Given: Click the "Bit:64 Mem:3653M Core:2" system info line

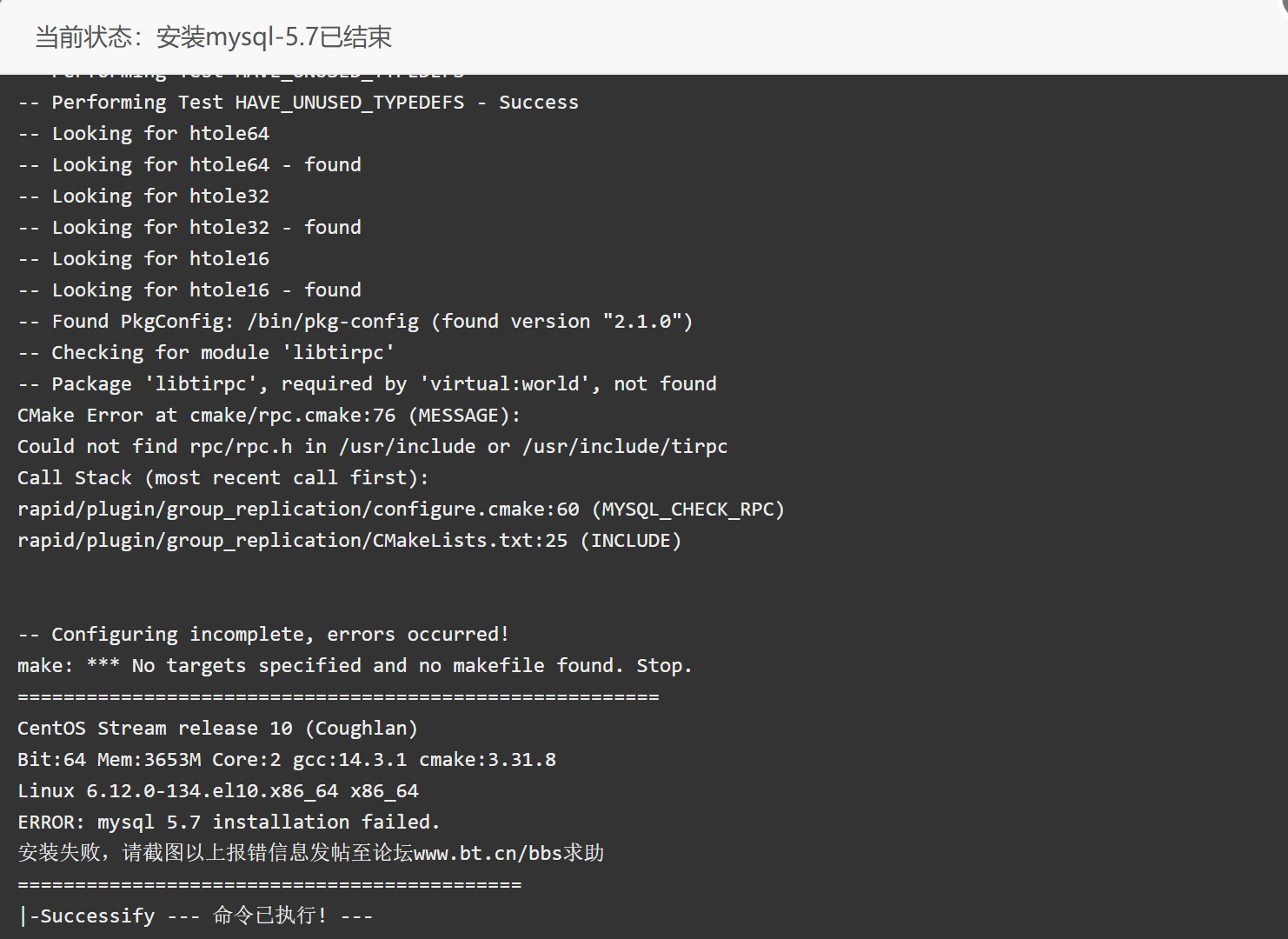Looking at the screenshot, I should point(286,759).
